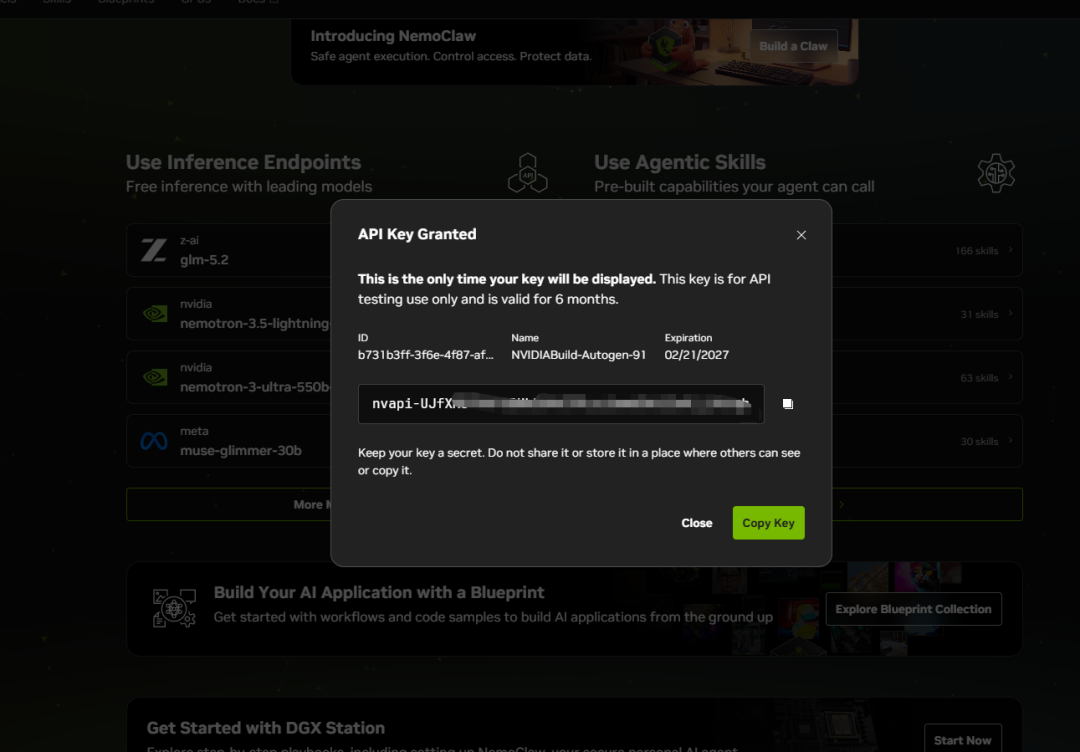Click the API Key Granted dialog title
This screenshot has height=752, width=1080.
coord(417,234)
